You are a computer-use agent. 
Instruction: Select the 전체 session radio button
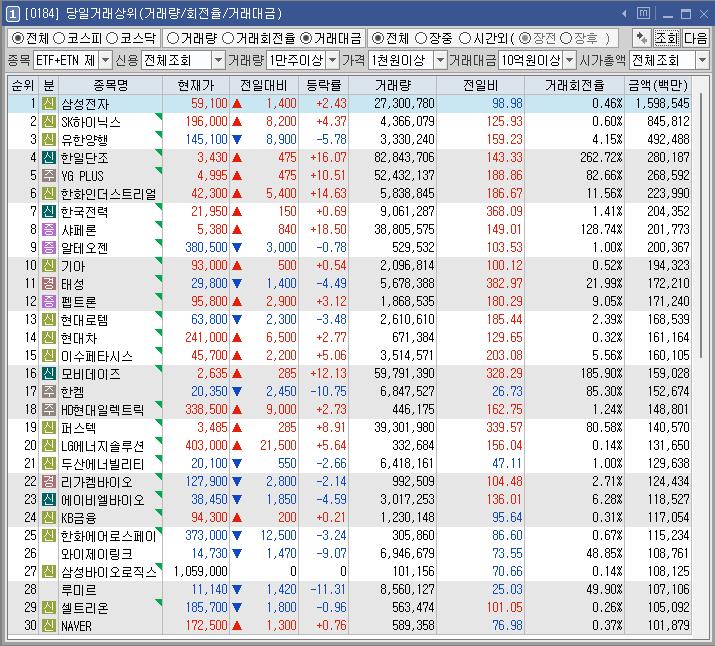(378, 38)
